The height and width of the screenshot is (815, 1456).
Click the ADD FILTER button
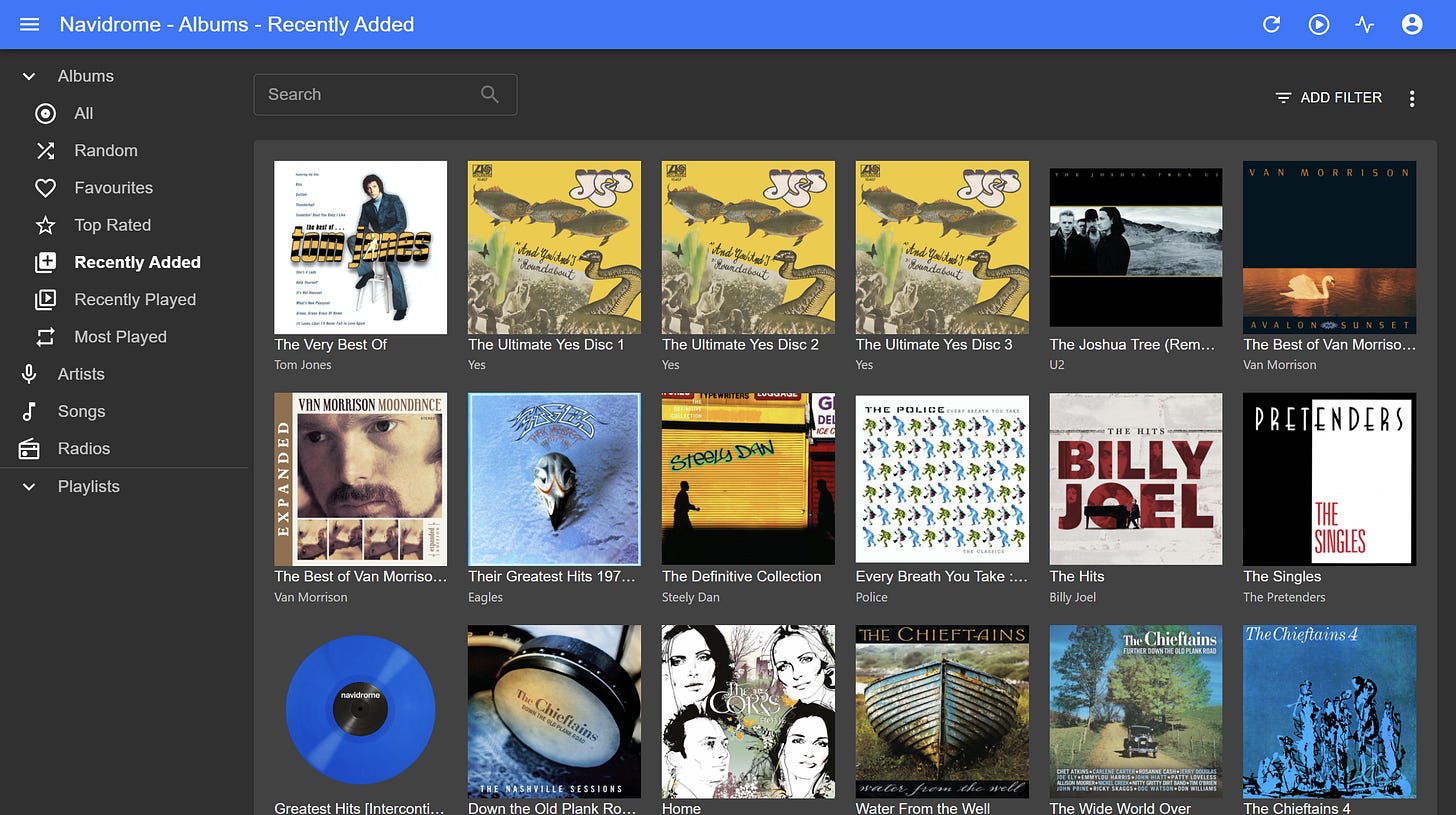(x=1329, y=98)
